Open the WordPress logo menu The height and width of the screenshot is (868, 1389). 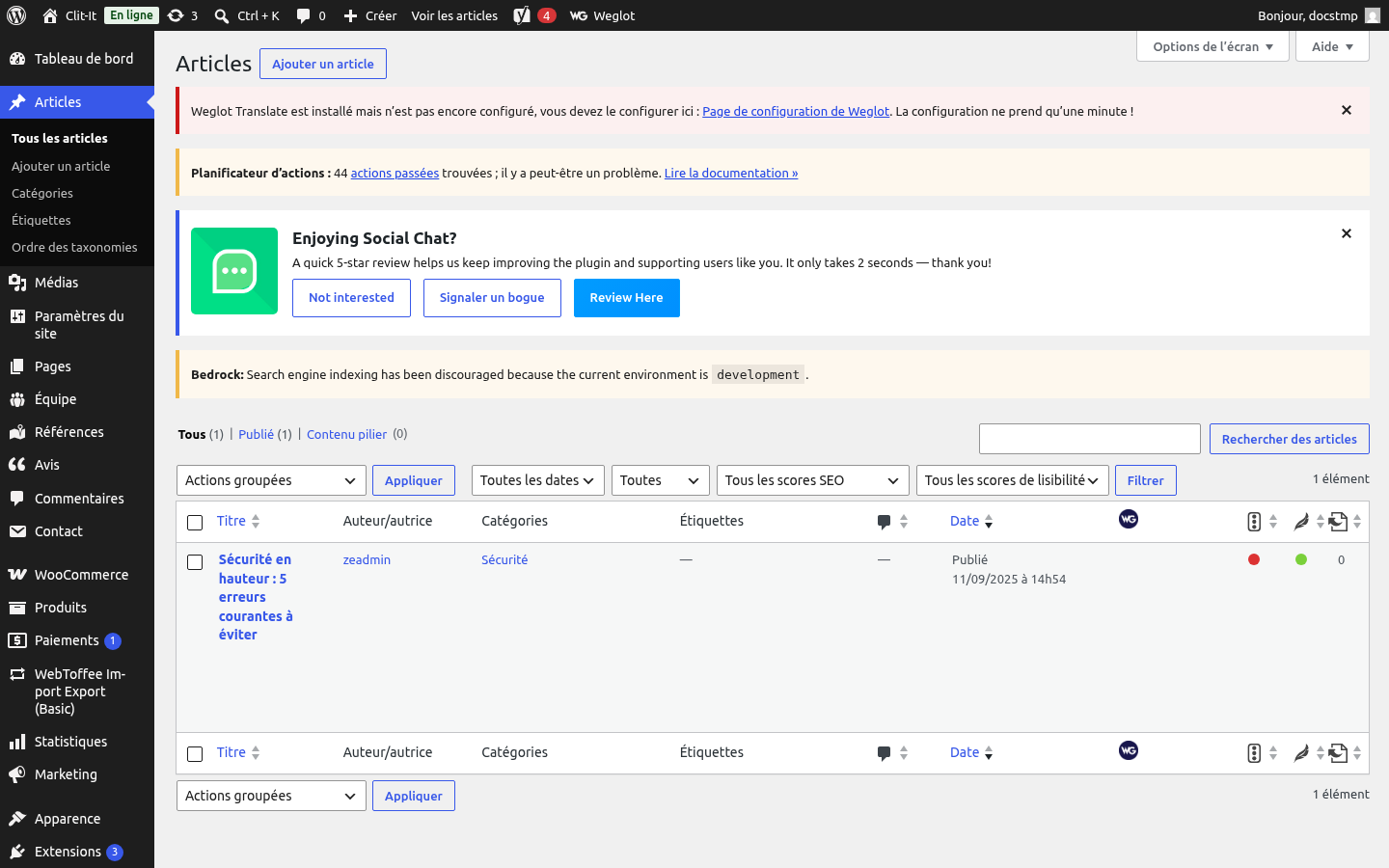click(x=16, y=15)
